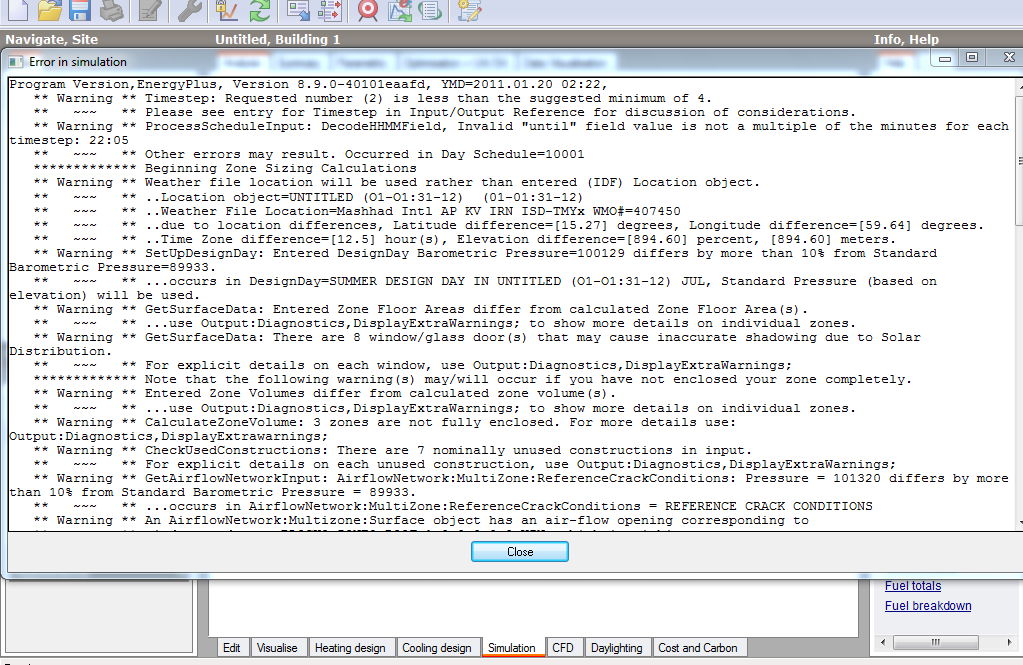Screen dimensions: 1023x665
Task: Go to the Heating design tab
Action: tap(350, 647)
